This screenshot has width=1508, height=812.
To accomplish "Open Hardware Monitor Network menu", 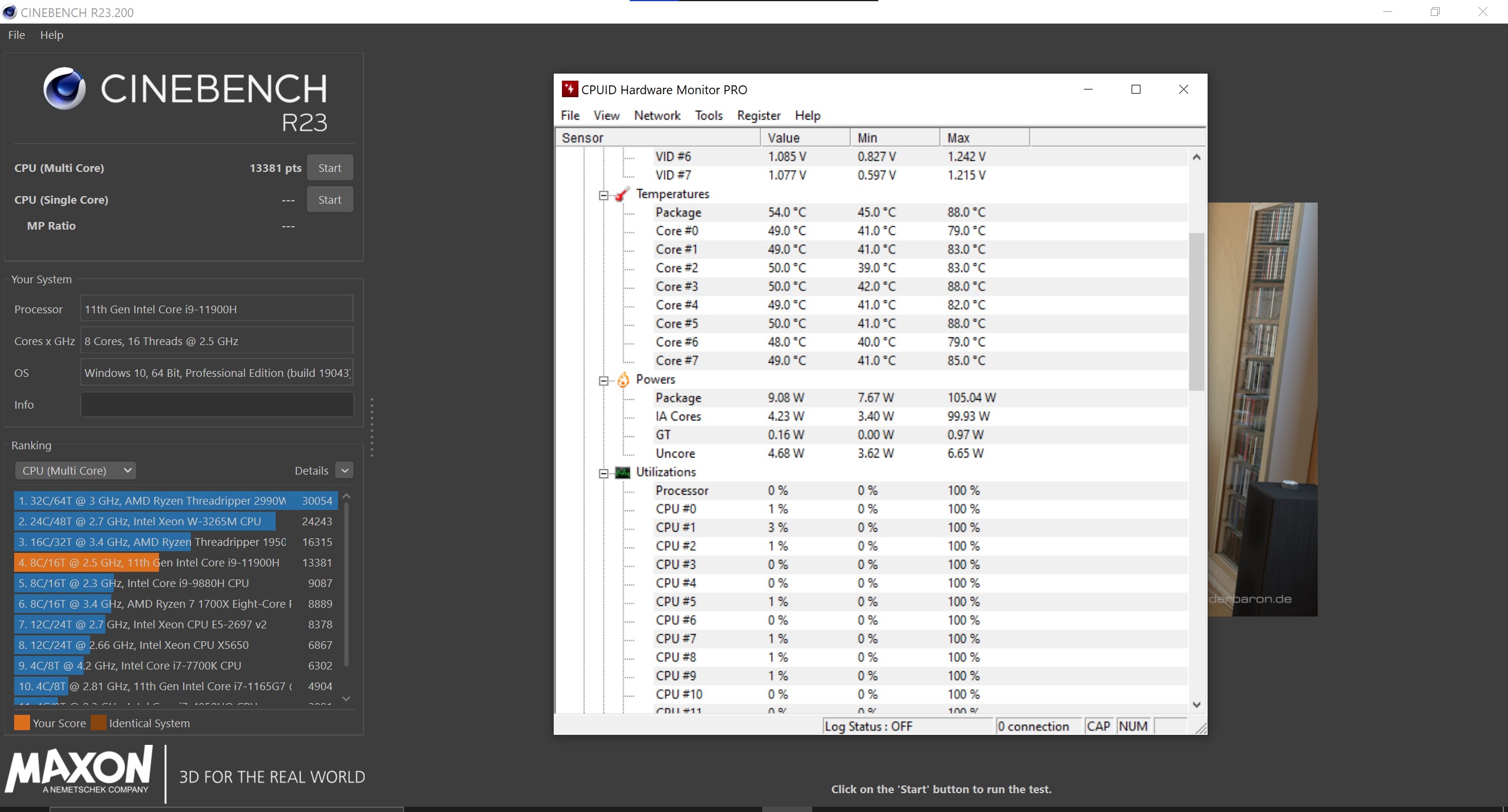I will pos(657,115).
